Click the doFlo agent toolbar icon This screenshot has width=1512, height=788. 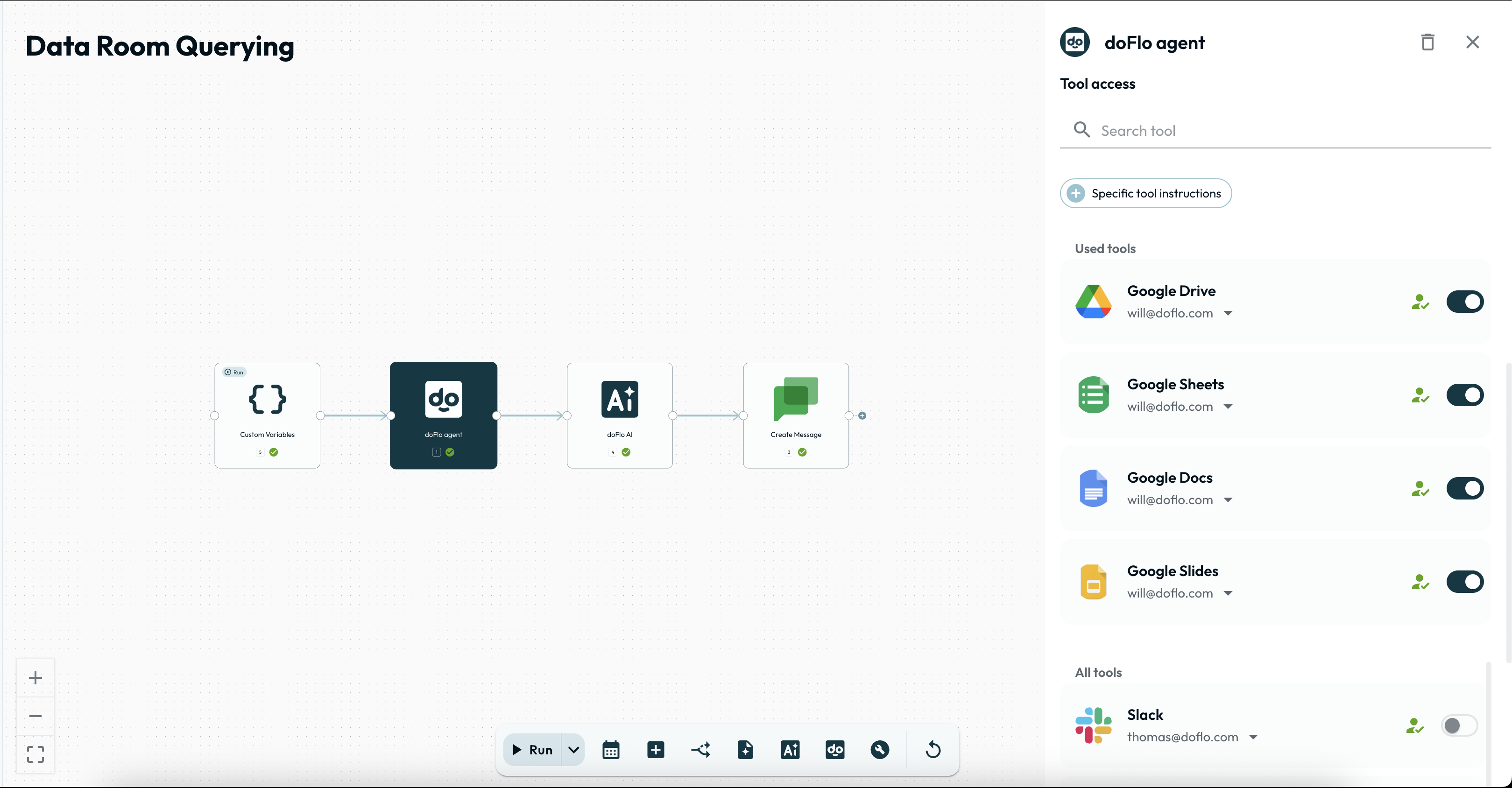834,749
